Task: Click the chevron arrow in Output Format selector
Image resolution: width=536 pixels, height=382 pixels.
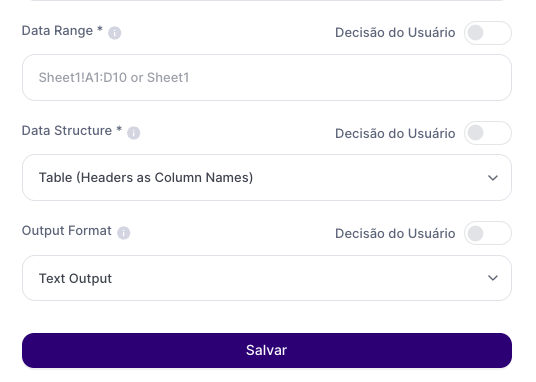Action: pos(493,278)
